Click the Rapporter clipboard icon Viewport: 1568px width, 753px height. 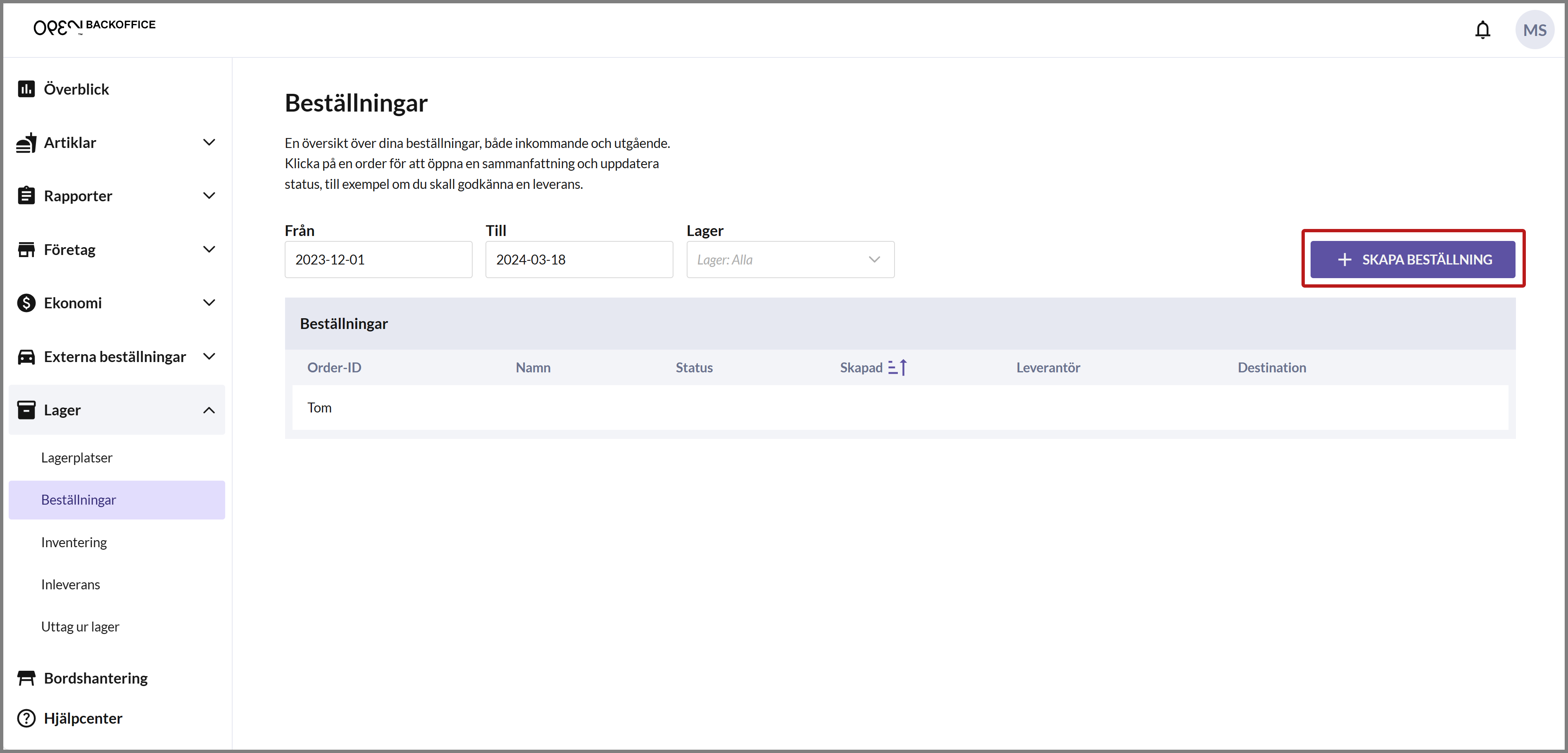(x=26, y=195)
